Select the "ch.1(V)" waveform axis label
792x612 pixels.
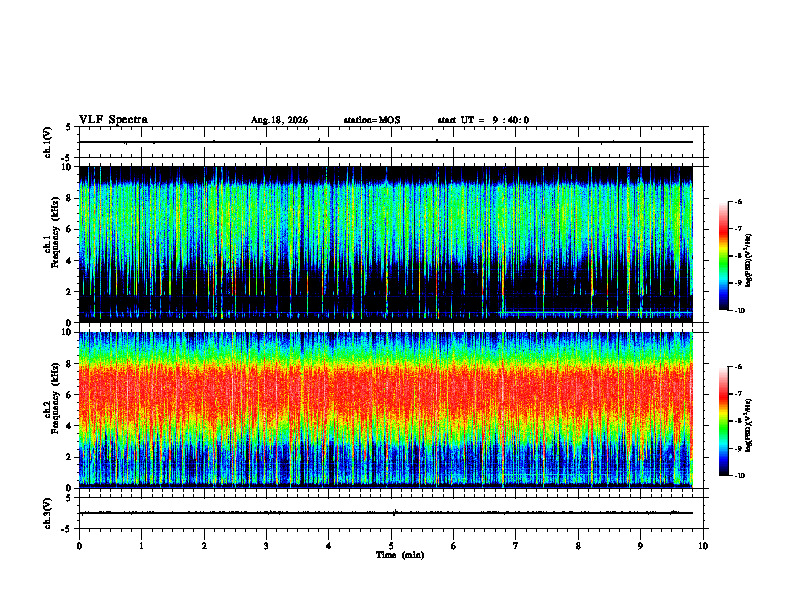(x=48, y=142)
